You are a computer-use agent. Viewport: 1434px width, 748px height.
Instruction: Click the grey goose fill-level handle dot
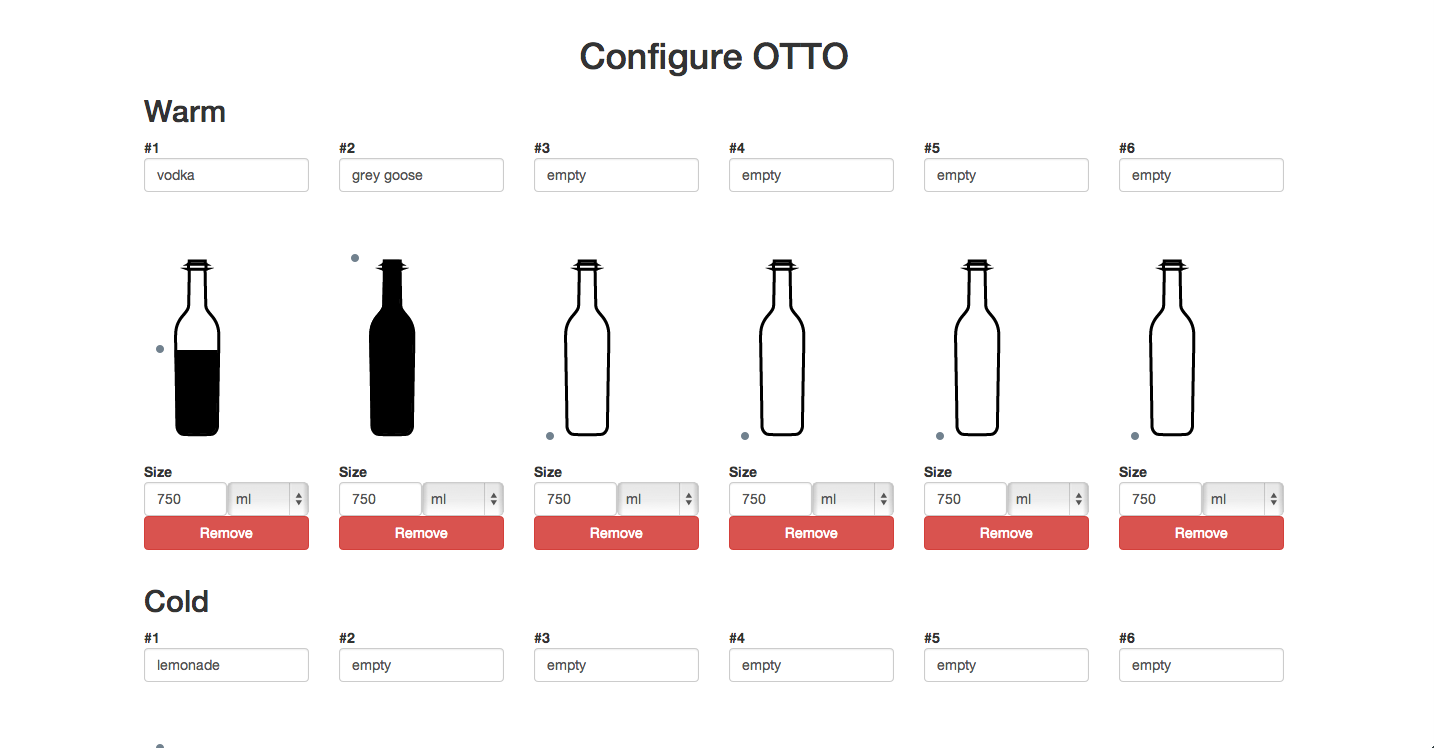point(355,258)
